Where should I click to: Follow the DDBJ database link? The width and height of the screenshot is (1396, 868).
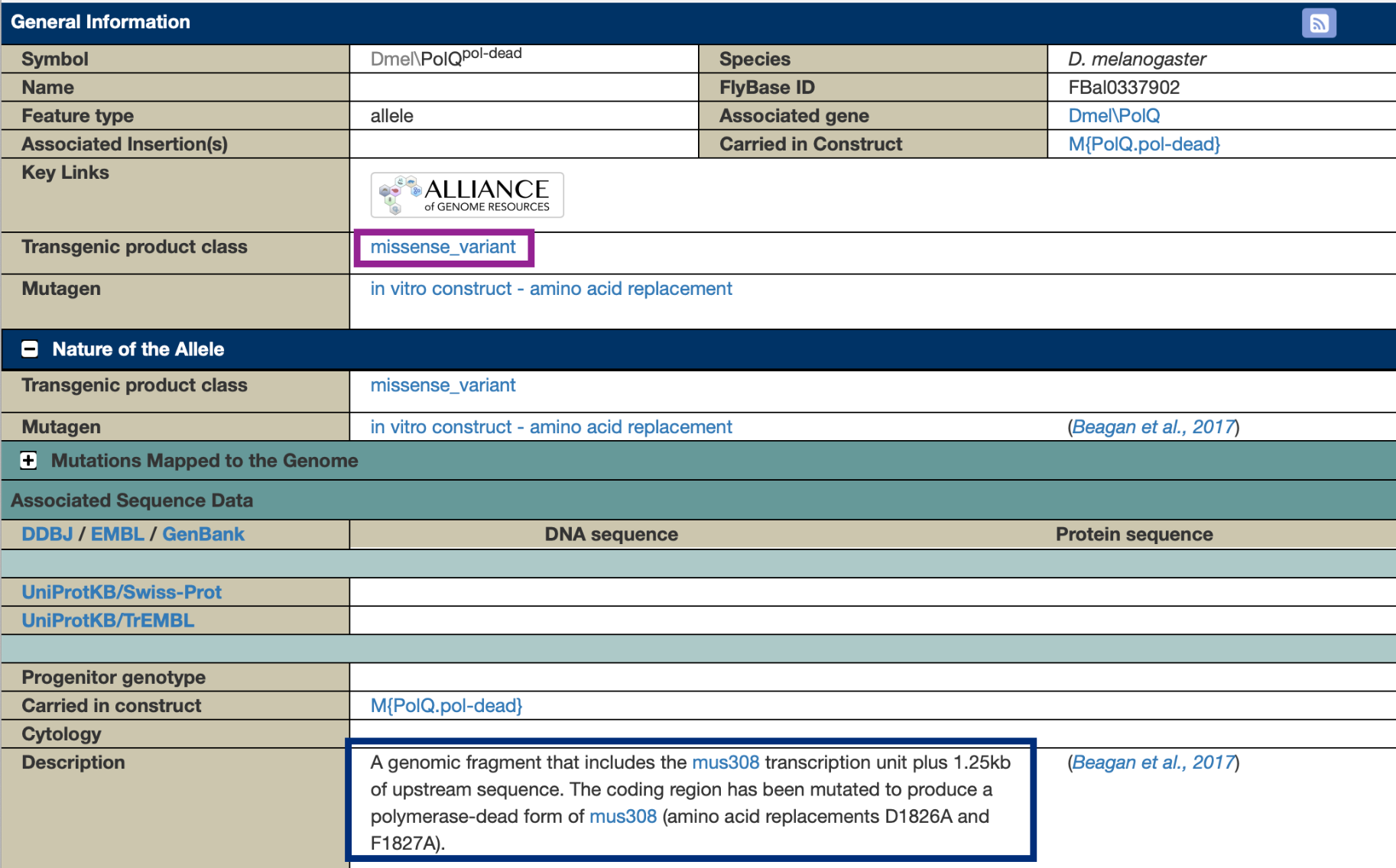click(47, 534)
